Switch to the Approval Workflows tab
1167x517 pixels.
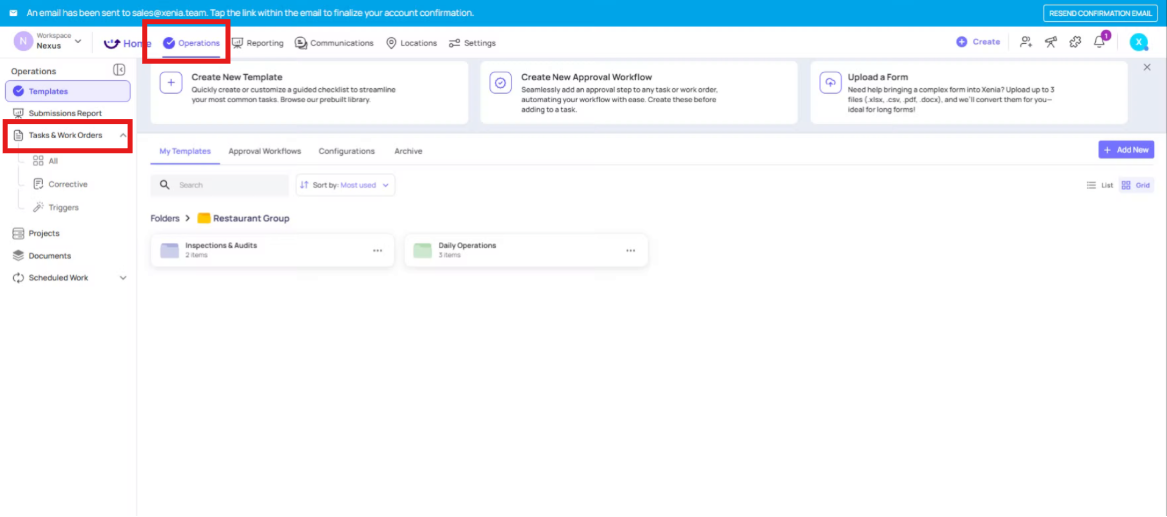264,151
